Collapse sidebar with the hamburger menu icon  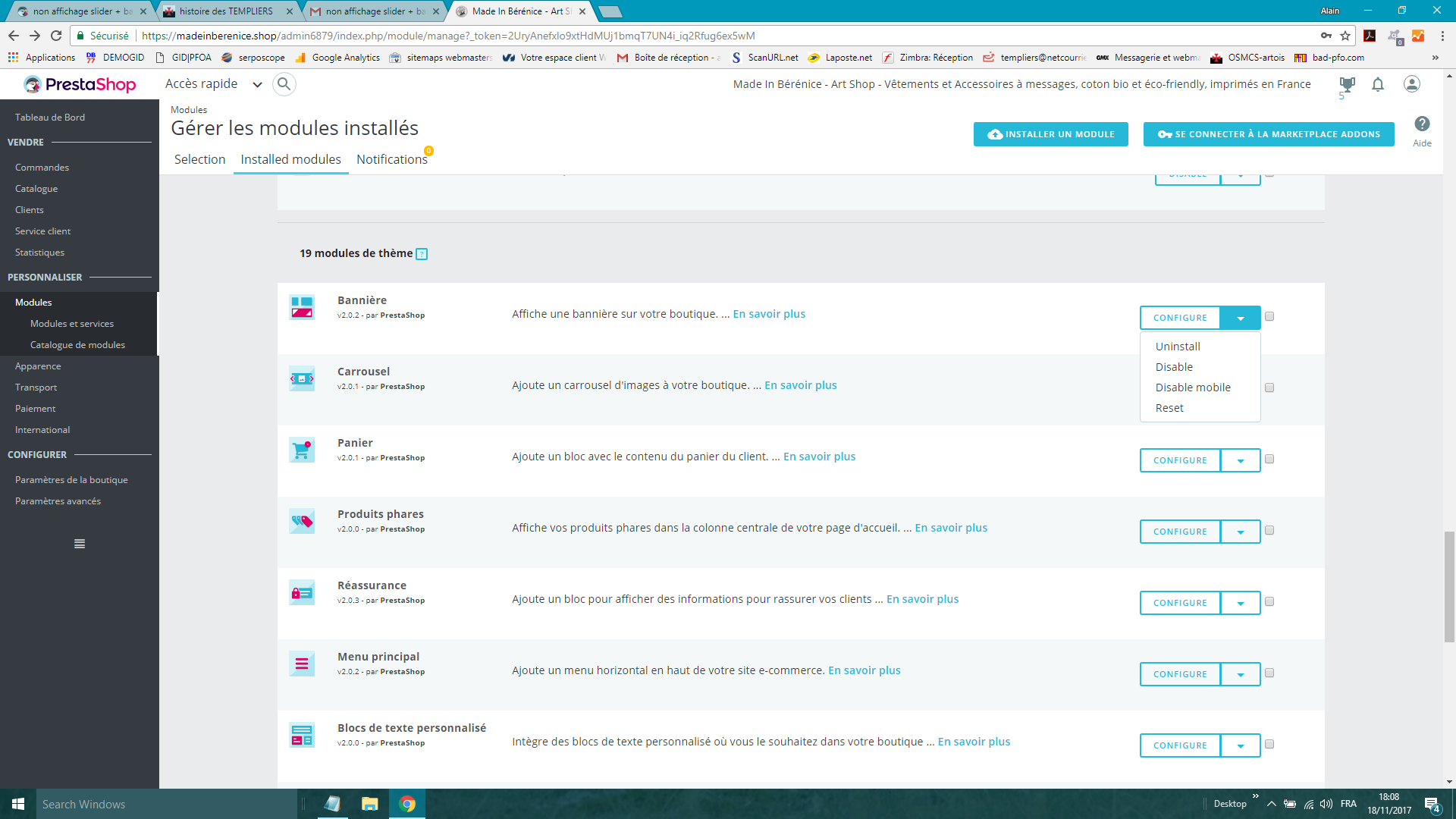coord(80,544)
